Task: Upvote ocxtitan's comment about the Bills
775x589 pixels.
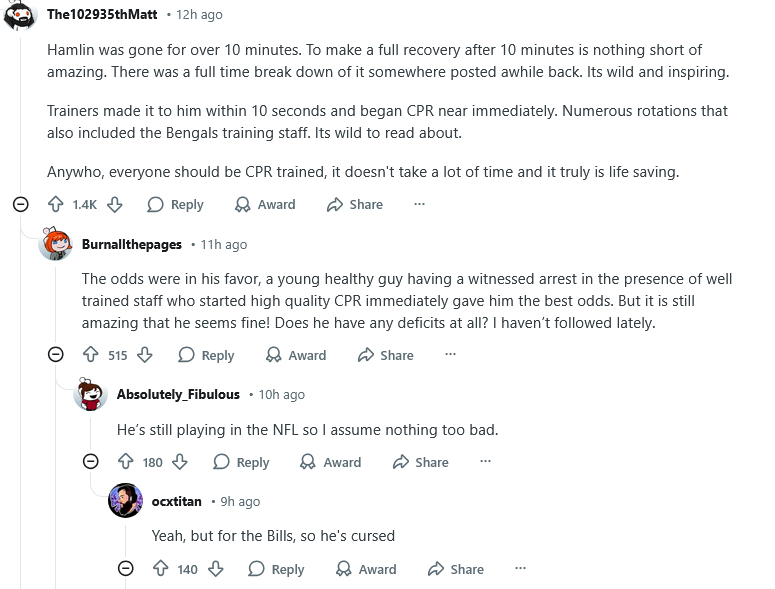Action: click(161, 569)
